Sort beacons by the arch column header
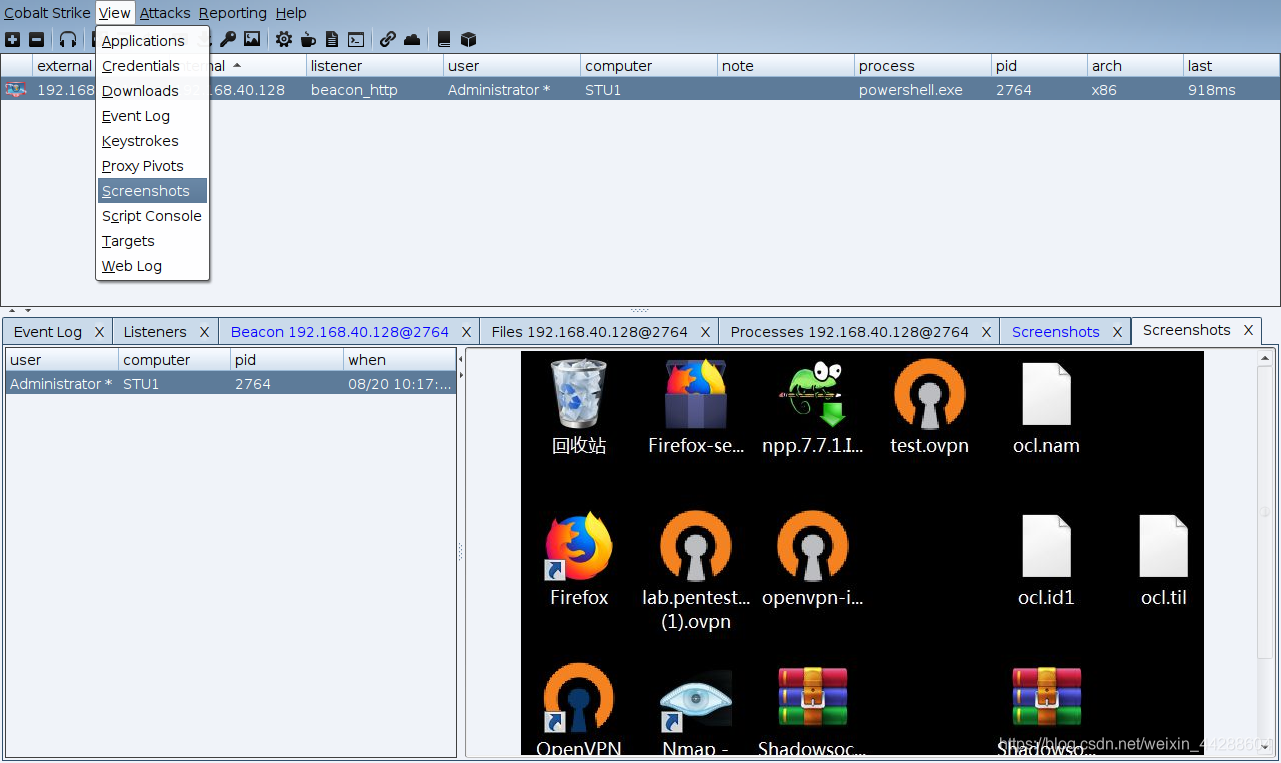Screen dimensions: 1281x763 pyautogui.click(x=1135, y=66)
